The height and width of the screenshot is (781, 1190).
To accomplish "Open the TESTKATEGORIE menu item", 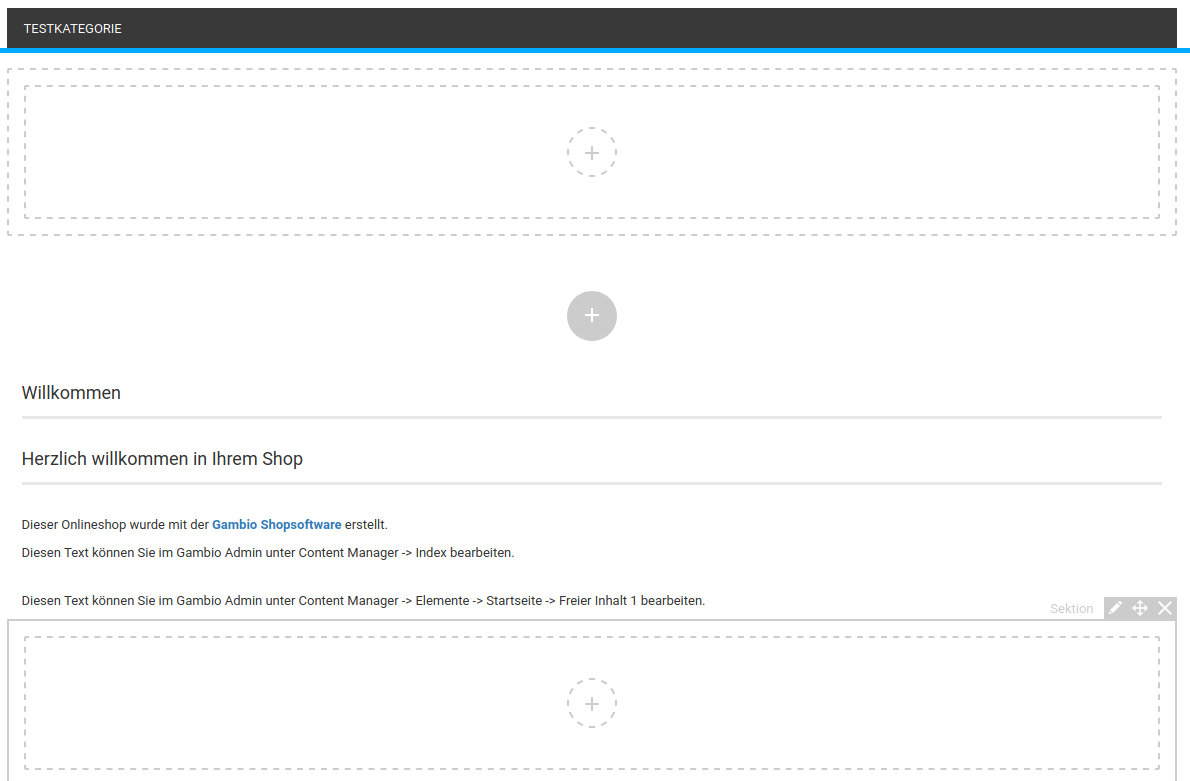I will point(73,29).
